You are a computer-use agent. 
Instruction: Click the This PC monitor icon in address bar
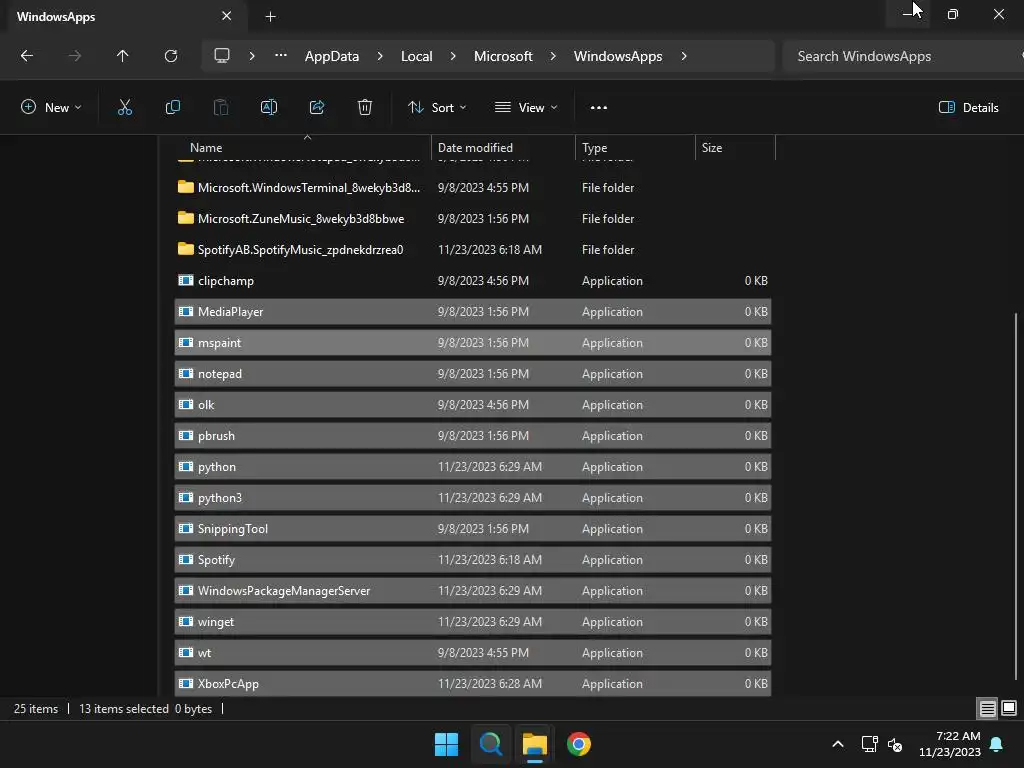coord(222,56)
